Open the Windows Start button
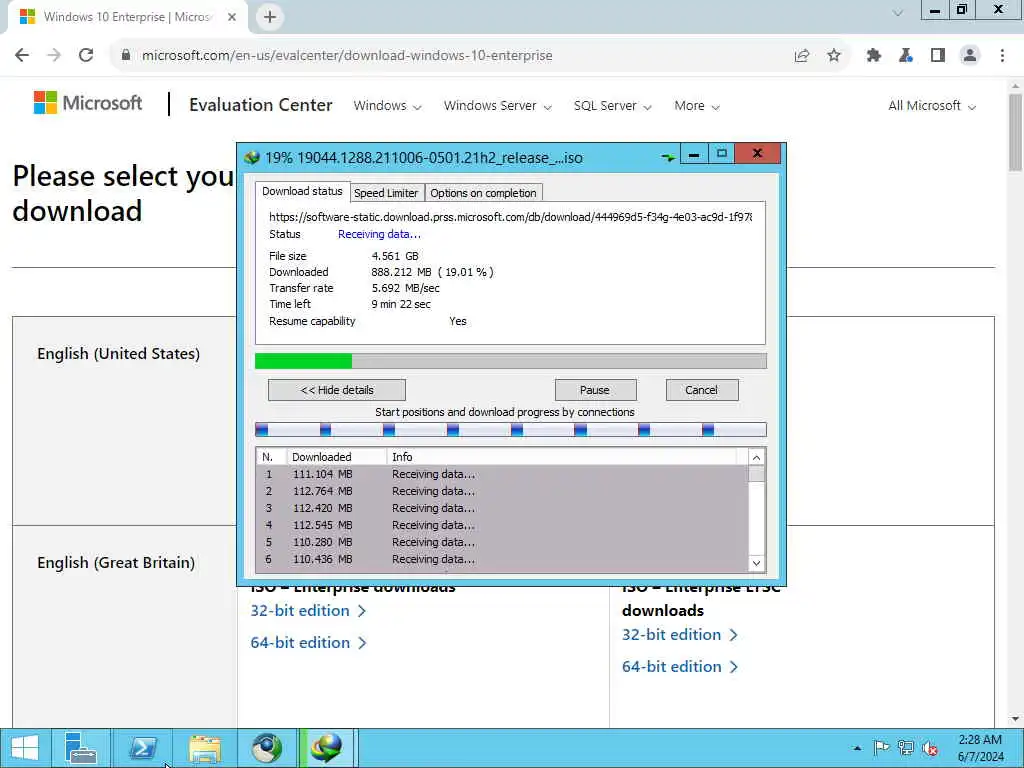 click(25, 748)
